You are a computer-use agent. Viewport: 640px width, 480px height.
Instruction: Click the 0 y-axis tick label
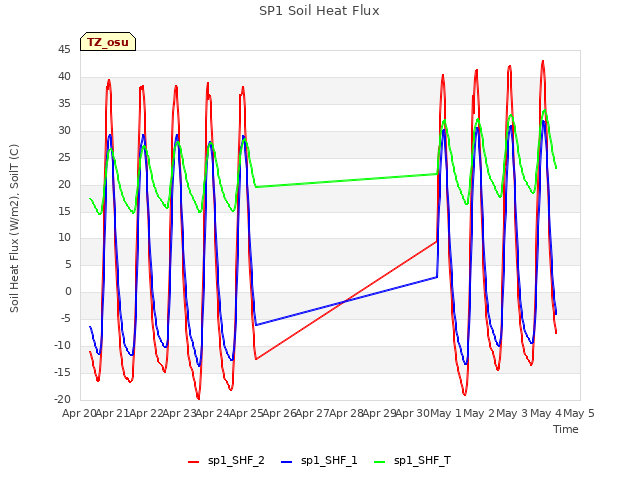[68, 292]
